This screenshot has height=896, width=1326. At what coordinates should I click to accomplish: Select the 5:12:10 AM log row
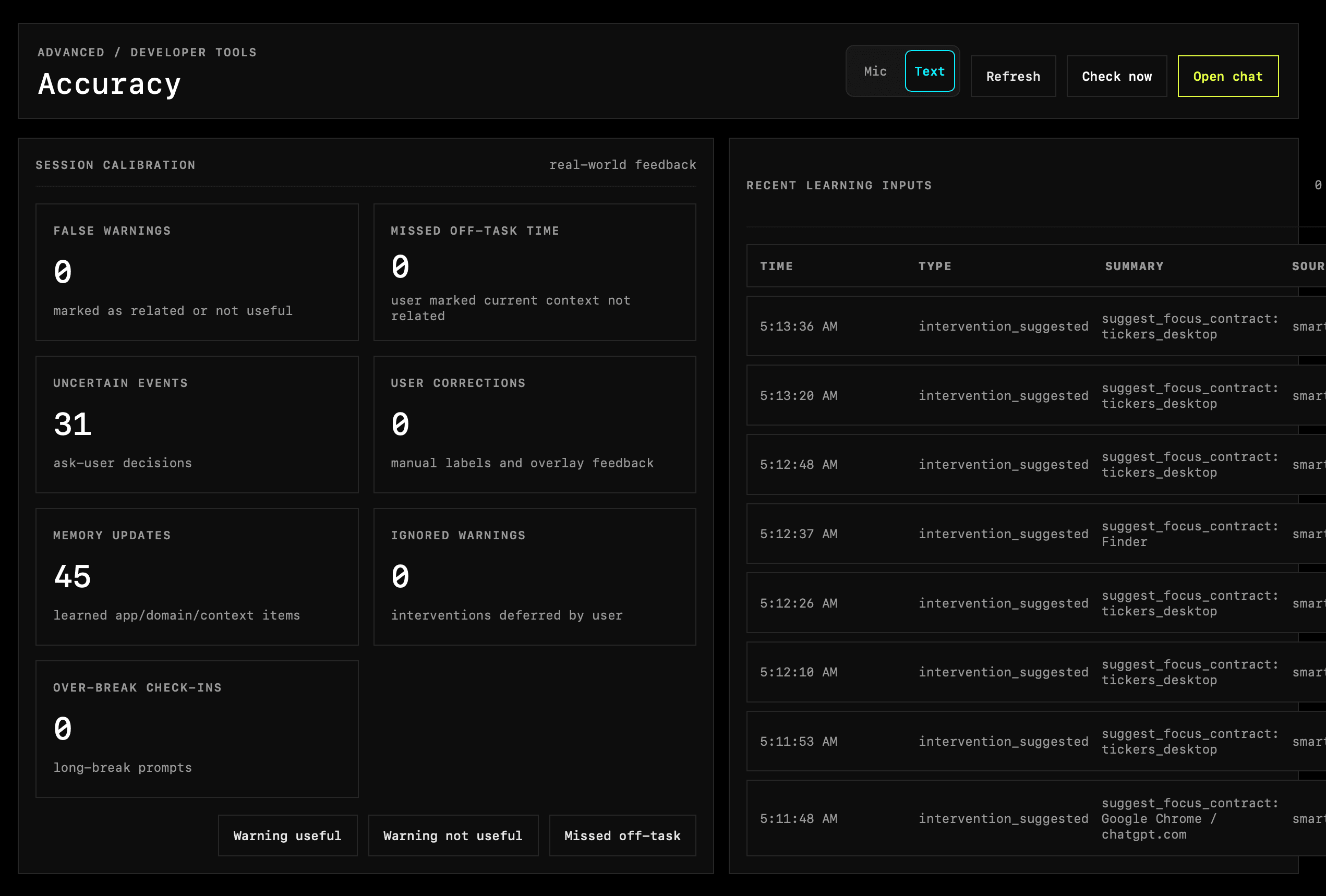coord(1036,672)
